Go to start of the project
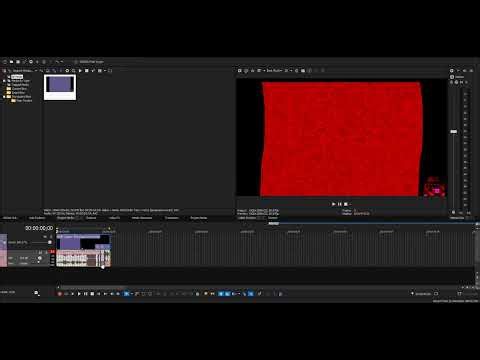Image resolution: width=480 pixels, height=360 pixels. click(99, 294)
